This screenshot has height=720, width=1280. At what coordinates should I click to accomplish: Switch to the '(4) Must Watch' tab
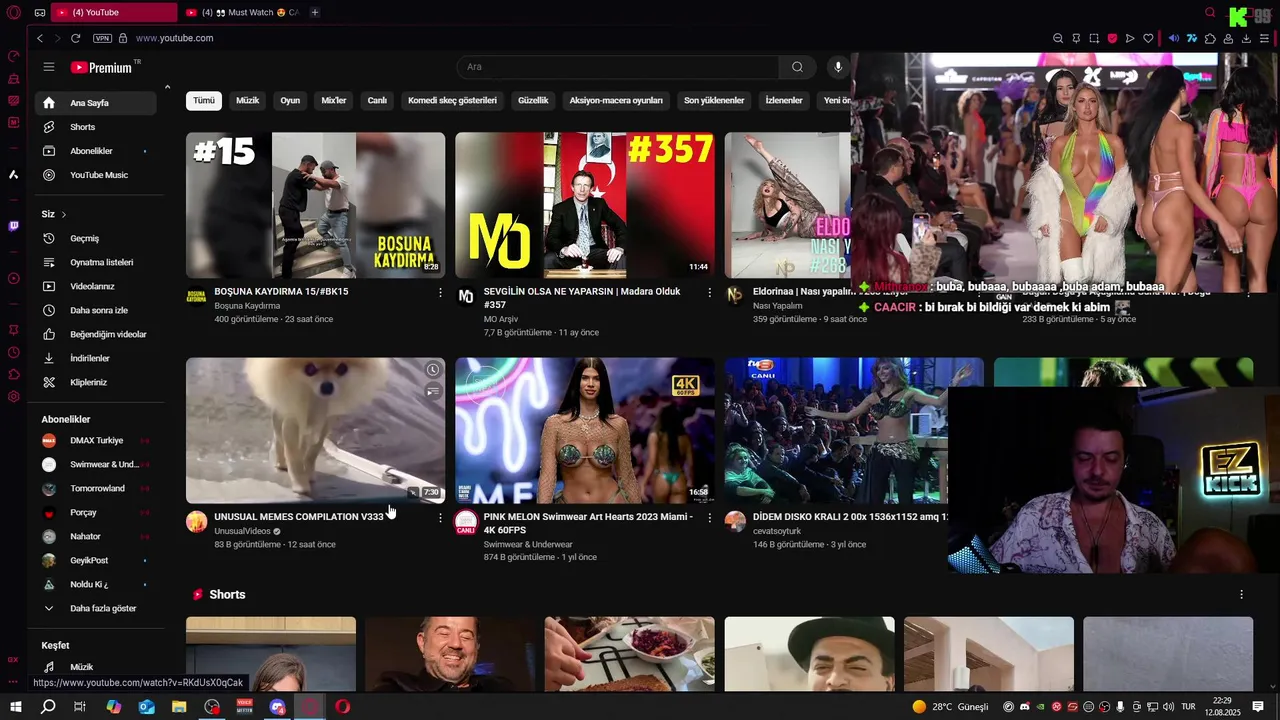pyautogui.click(x=242, y=12)
